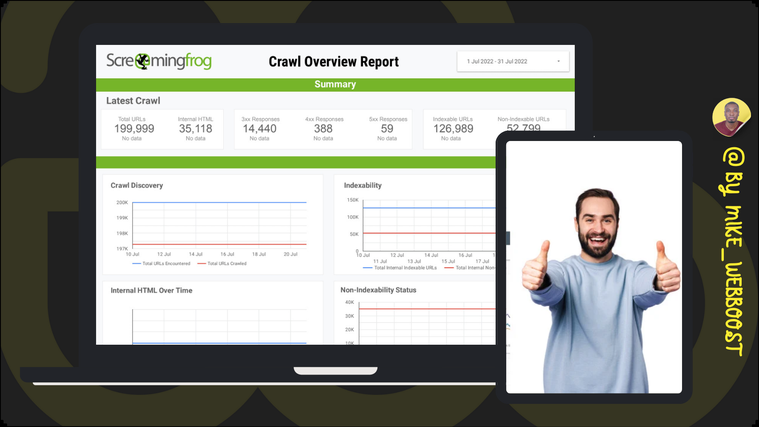Click the Indexability chart title
The width and height of the screenshot is (759, 427).
(x=363, y=185)
